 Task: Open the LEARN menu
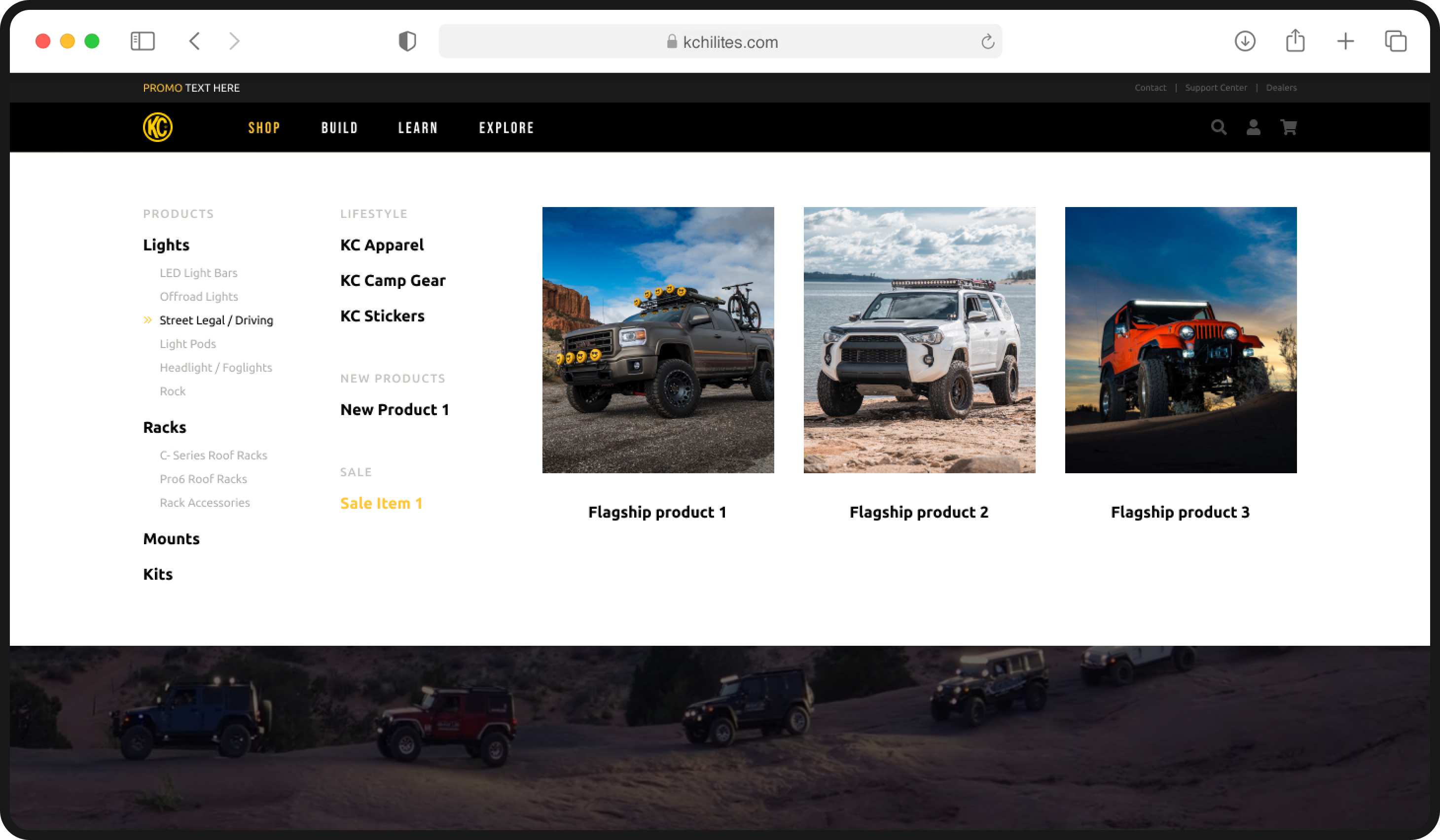[418, 128]
